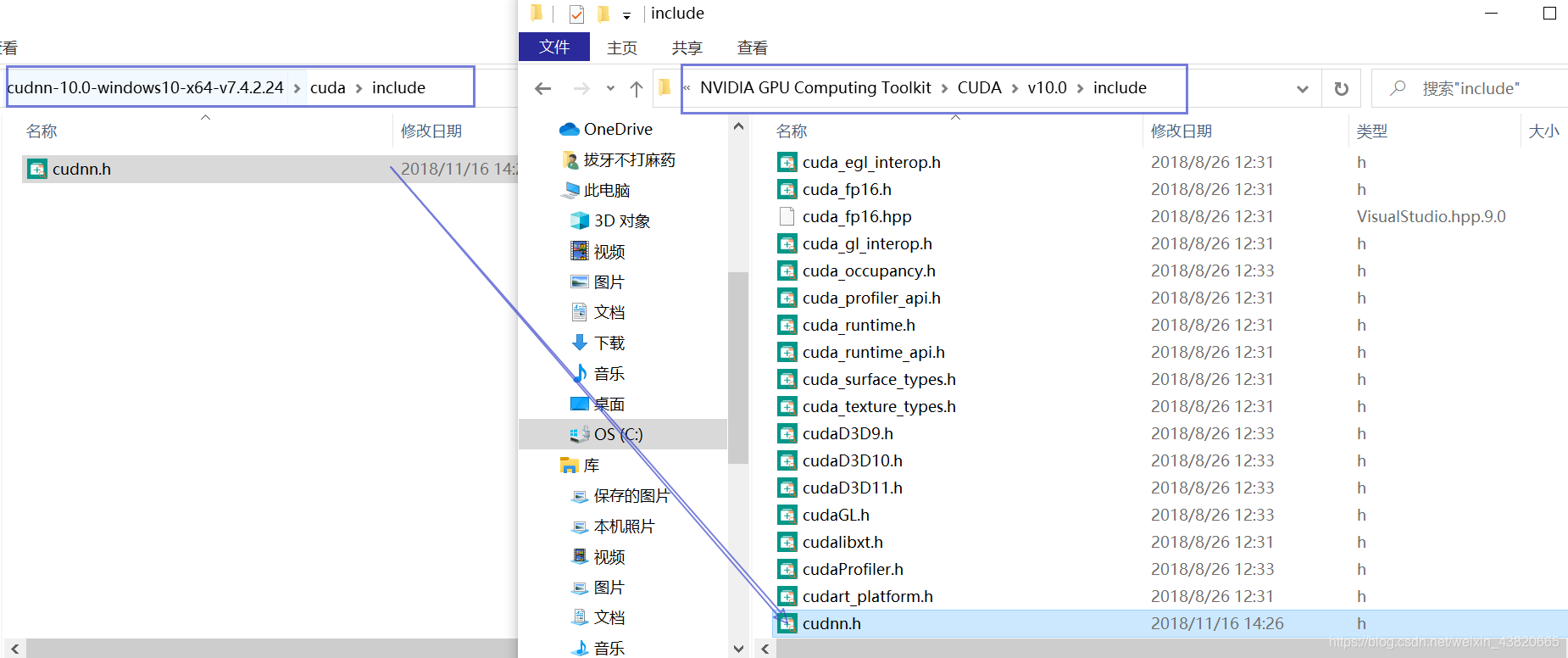Image resolution: width=1568 pixels, height=658 pixels.
Task: Open the recent locations dropdown arrow
Action: (x=610, y=88)
